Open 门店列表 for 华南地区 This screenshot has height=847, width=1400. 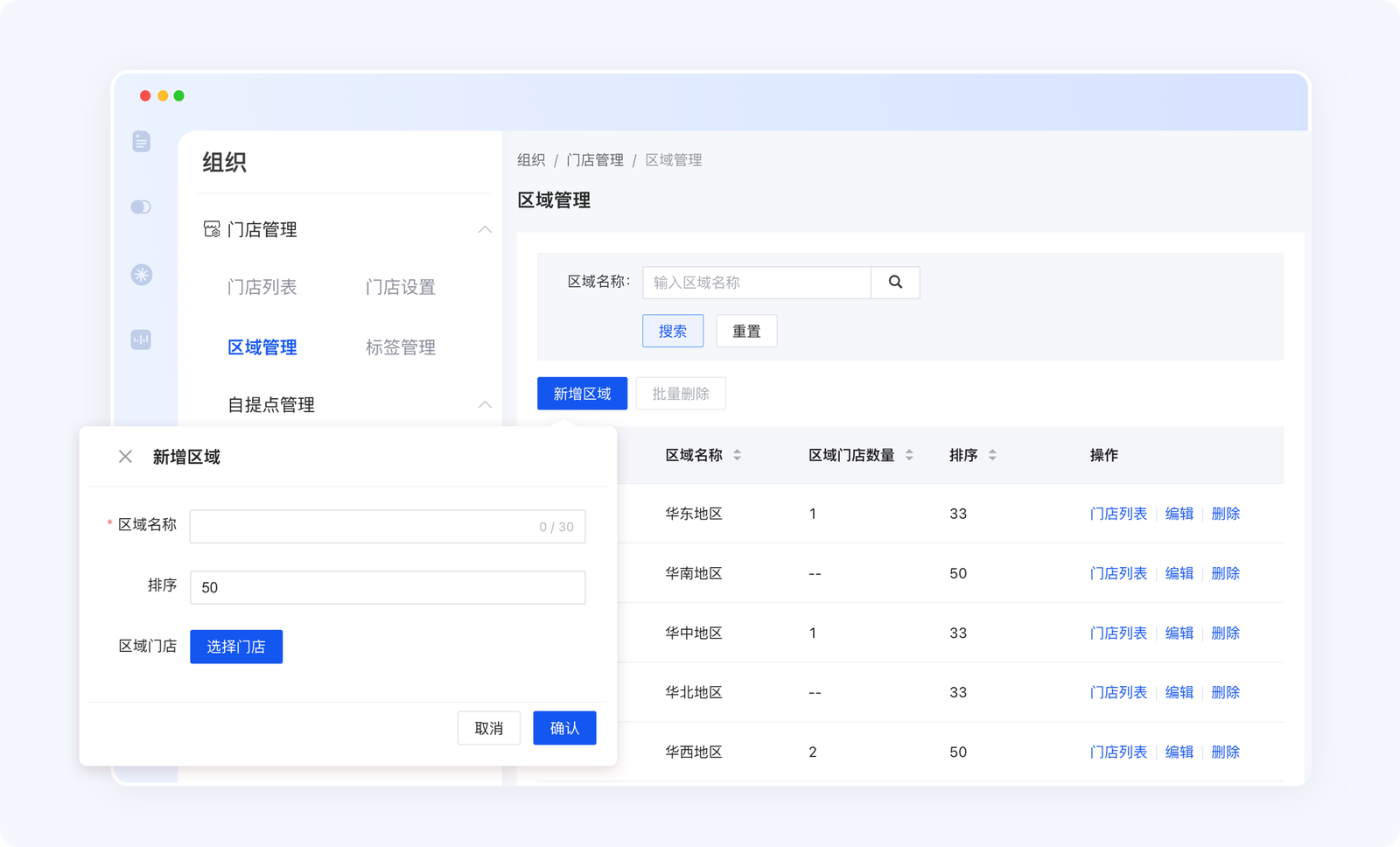tap(1118, 573)
